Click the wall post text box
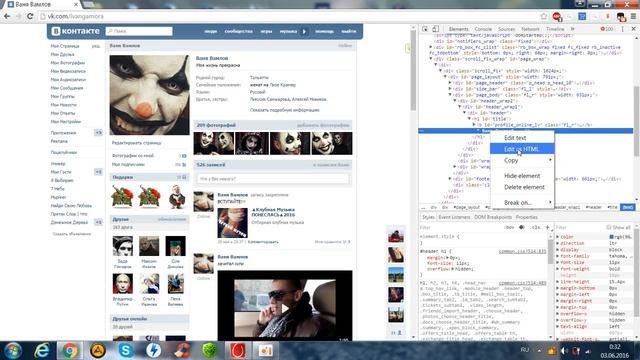Image resolution: width=640 pixels, height=360 pixels. click(x=273, y=179)
